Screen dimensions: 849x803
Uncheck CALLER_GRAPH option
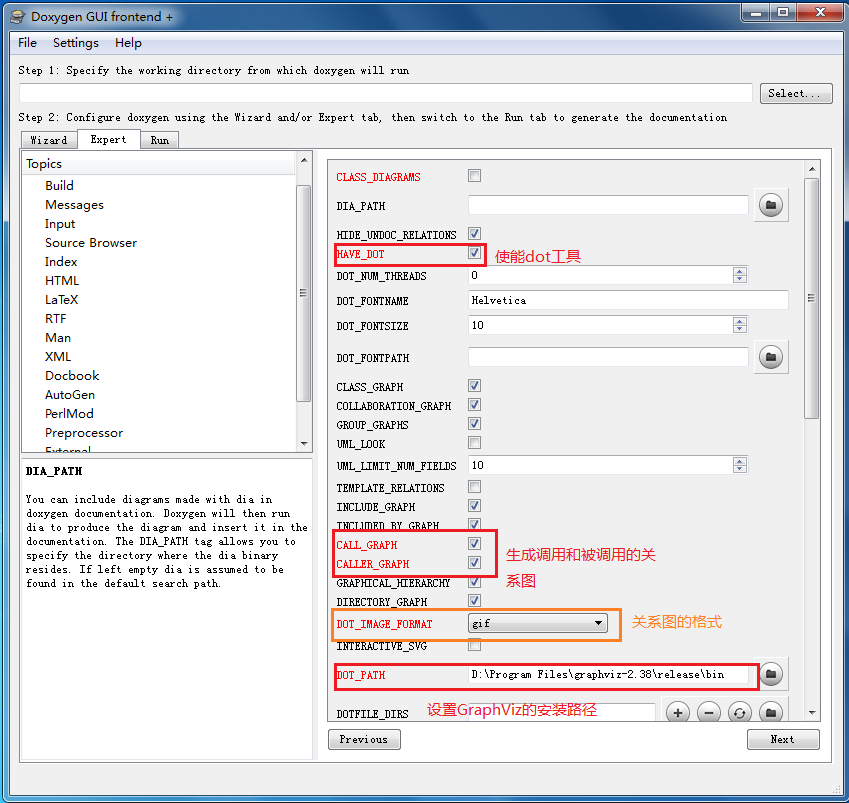(474, 563)
